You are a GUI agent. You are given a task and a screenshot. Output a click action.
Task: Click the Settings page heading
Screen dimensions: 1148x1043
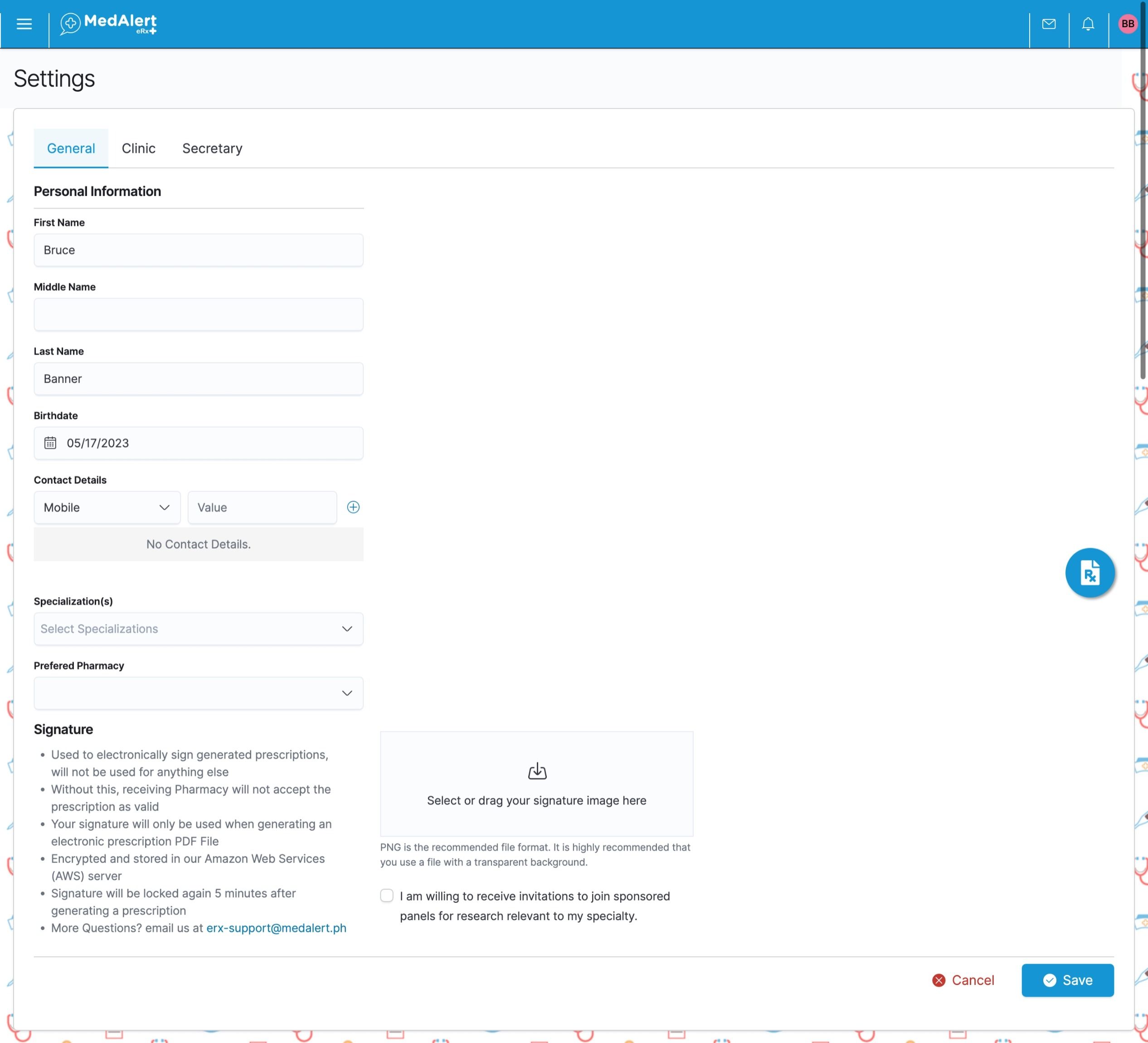tap(54, 78)
